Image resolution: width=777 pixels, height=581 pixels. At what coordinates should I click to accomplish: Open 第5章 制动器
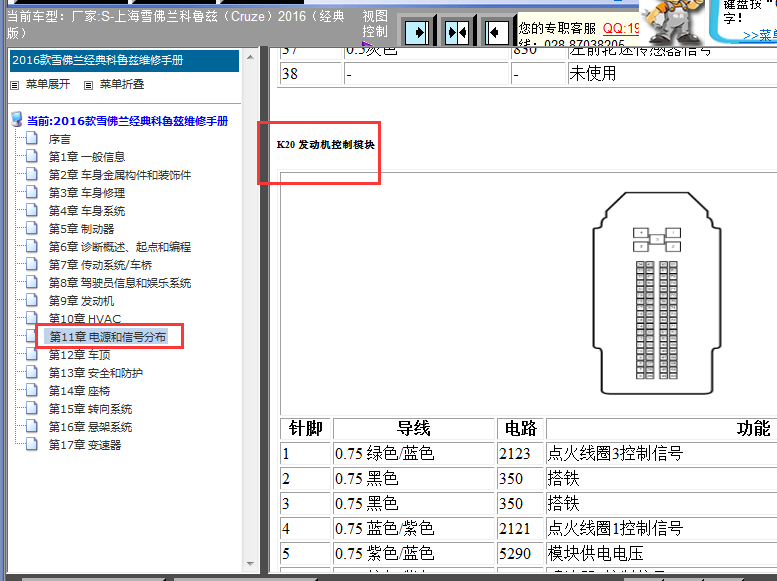pos(81,229)
